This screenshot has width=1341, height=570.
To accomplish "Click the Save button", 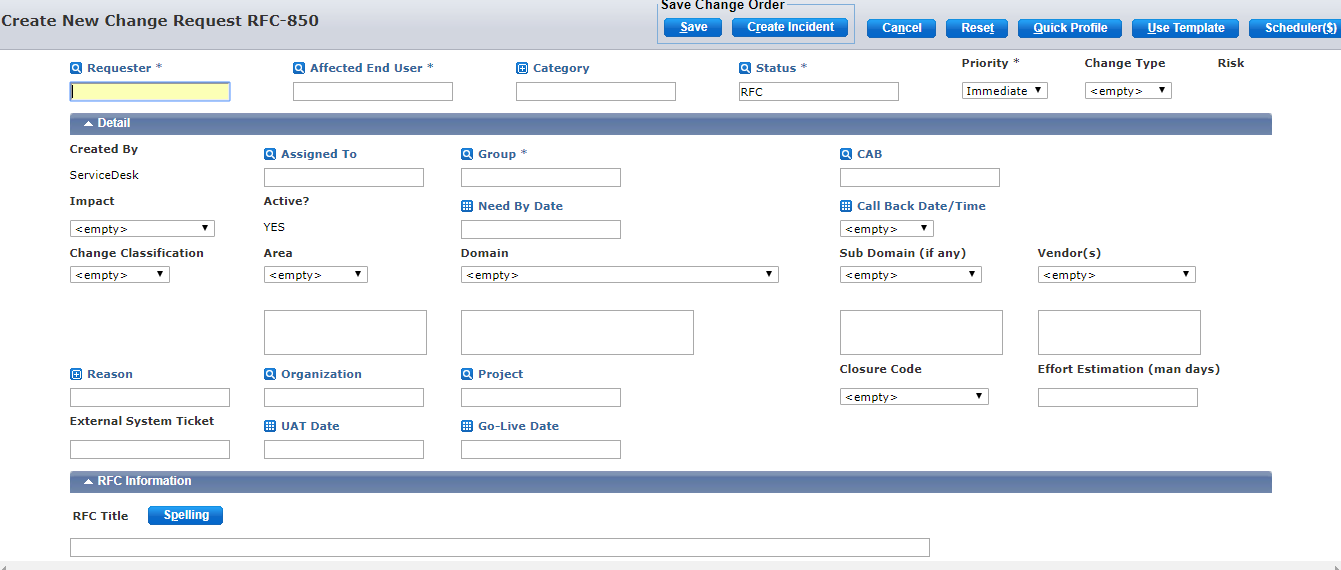I will coord(693,27).
